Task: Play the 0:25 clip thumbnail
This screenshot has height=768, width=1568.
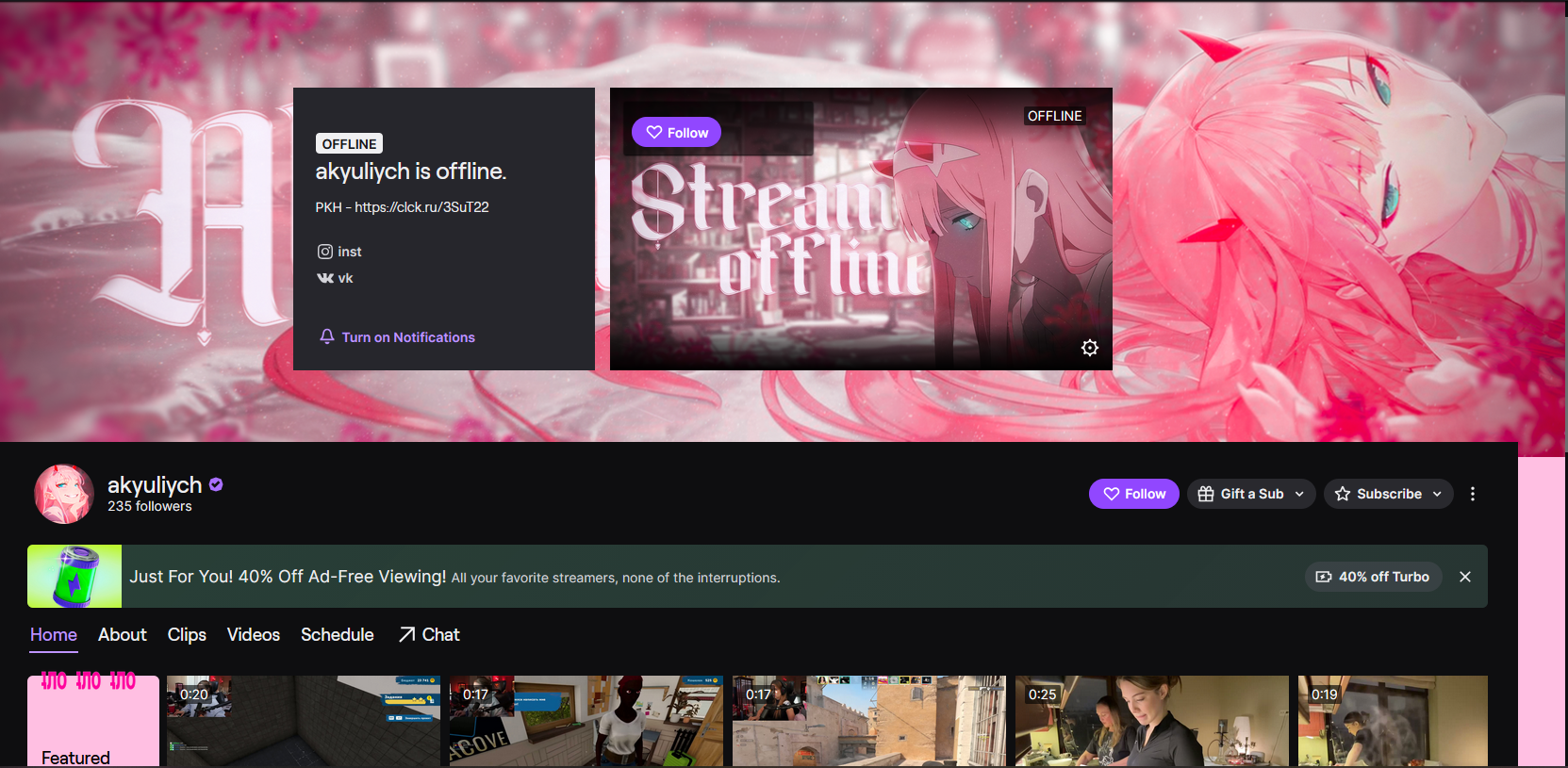Action: point(1152,721)
